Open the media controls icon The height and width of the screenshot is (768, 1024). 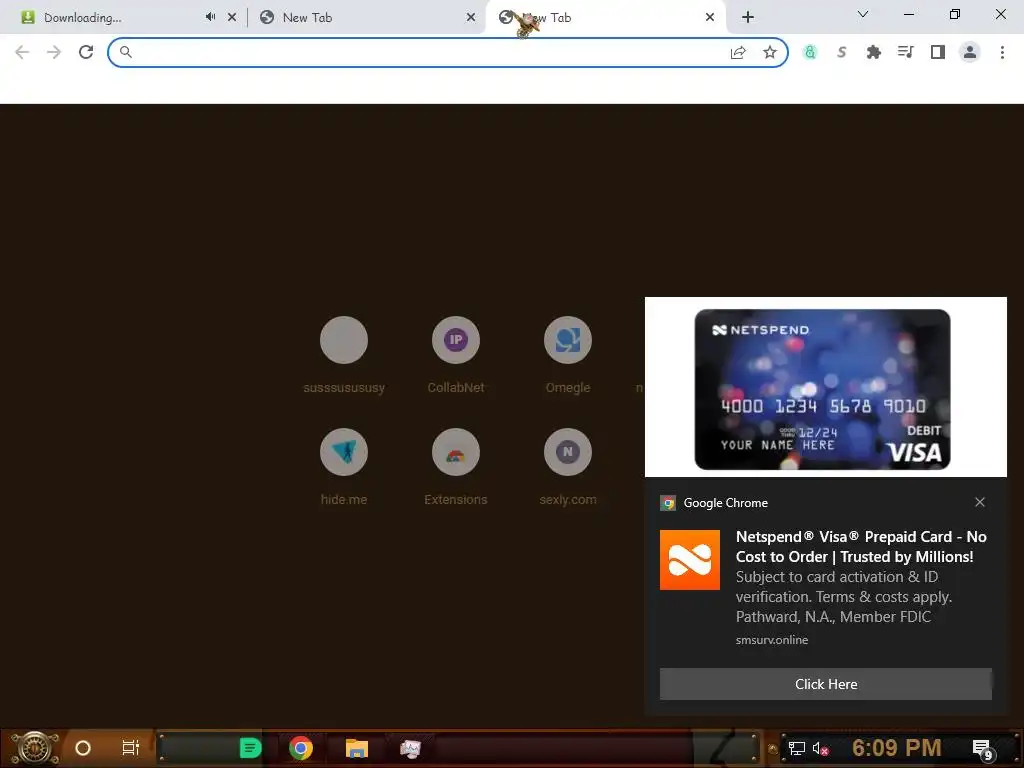pos(906,52)
